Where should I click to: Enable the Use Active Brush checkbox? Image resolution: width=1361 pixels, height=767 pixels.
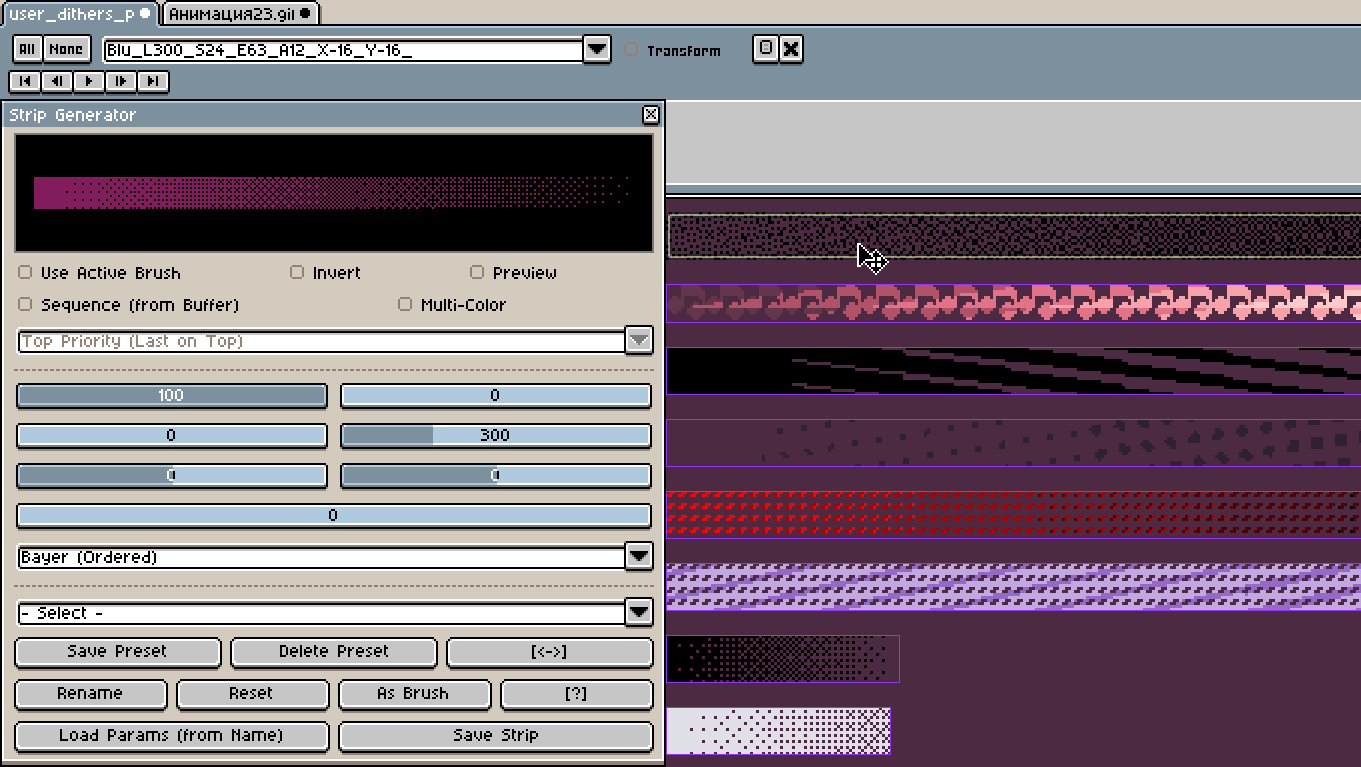coord(25,273)
